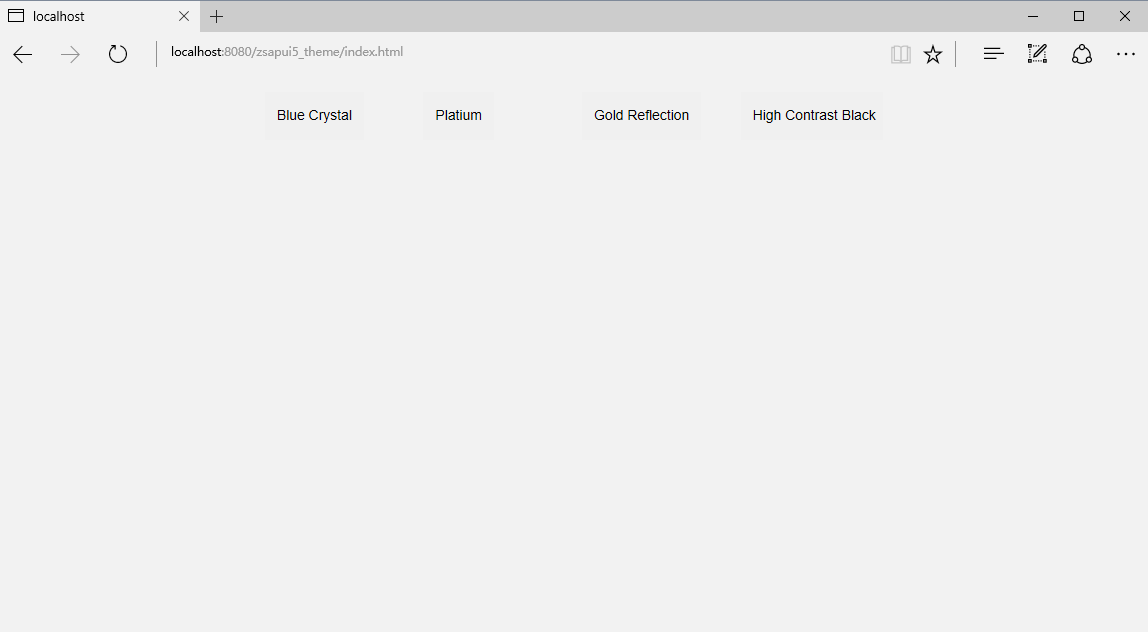Click the Forward navigation arrow

click(x=70, y=54)
